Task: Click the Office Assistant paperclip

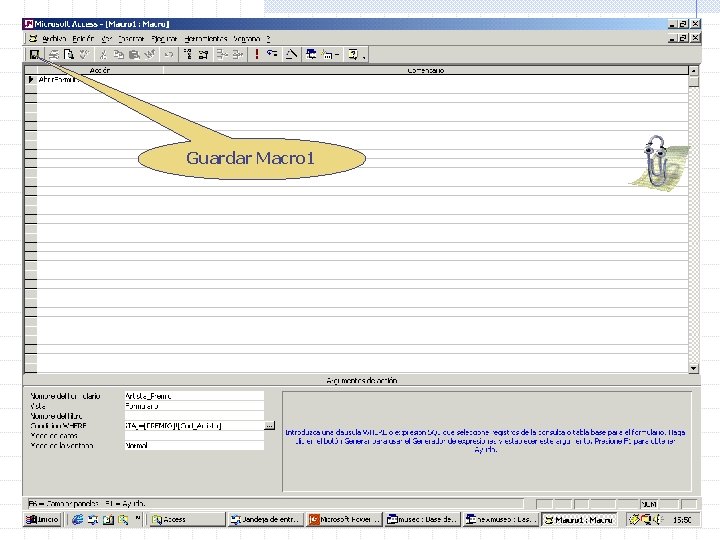Action: tap(659, 162)
